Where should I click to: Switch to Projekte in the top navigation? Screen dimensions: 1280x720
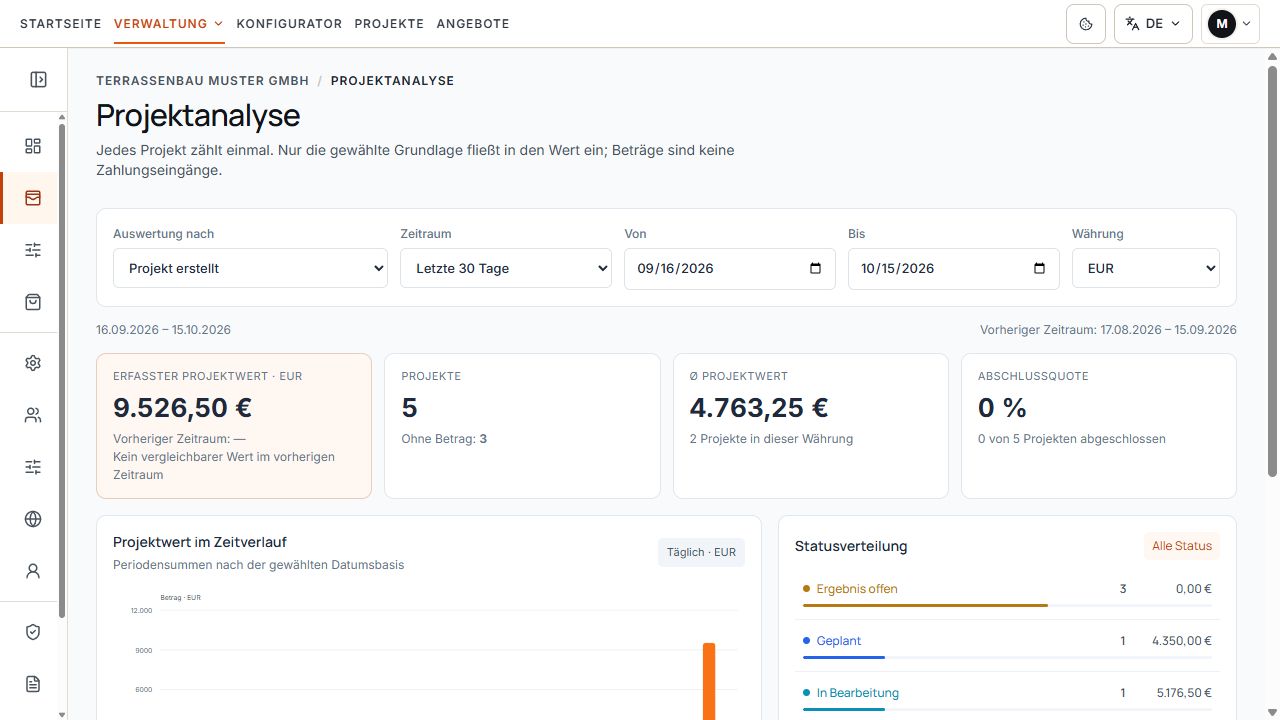(389, 24)
